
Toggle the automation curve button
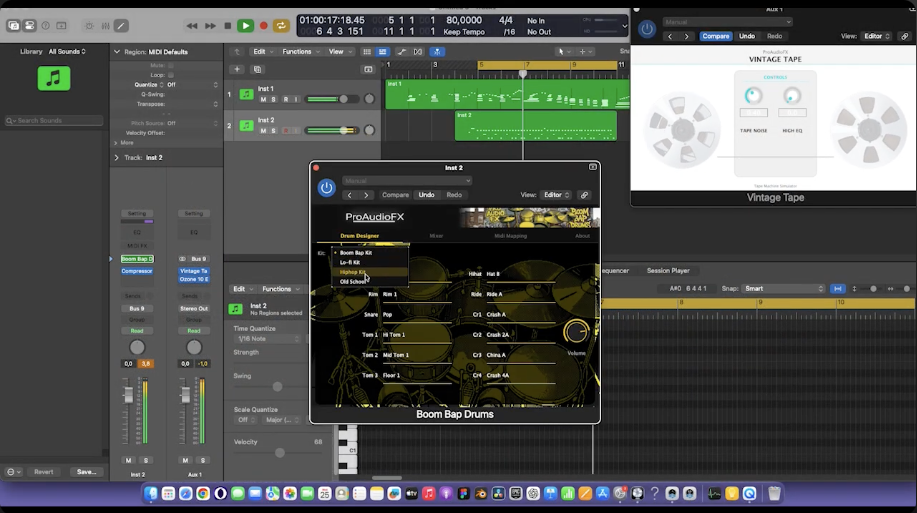click(402, 51)
